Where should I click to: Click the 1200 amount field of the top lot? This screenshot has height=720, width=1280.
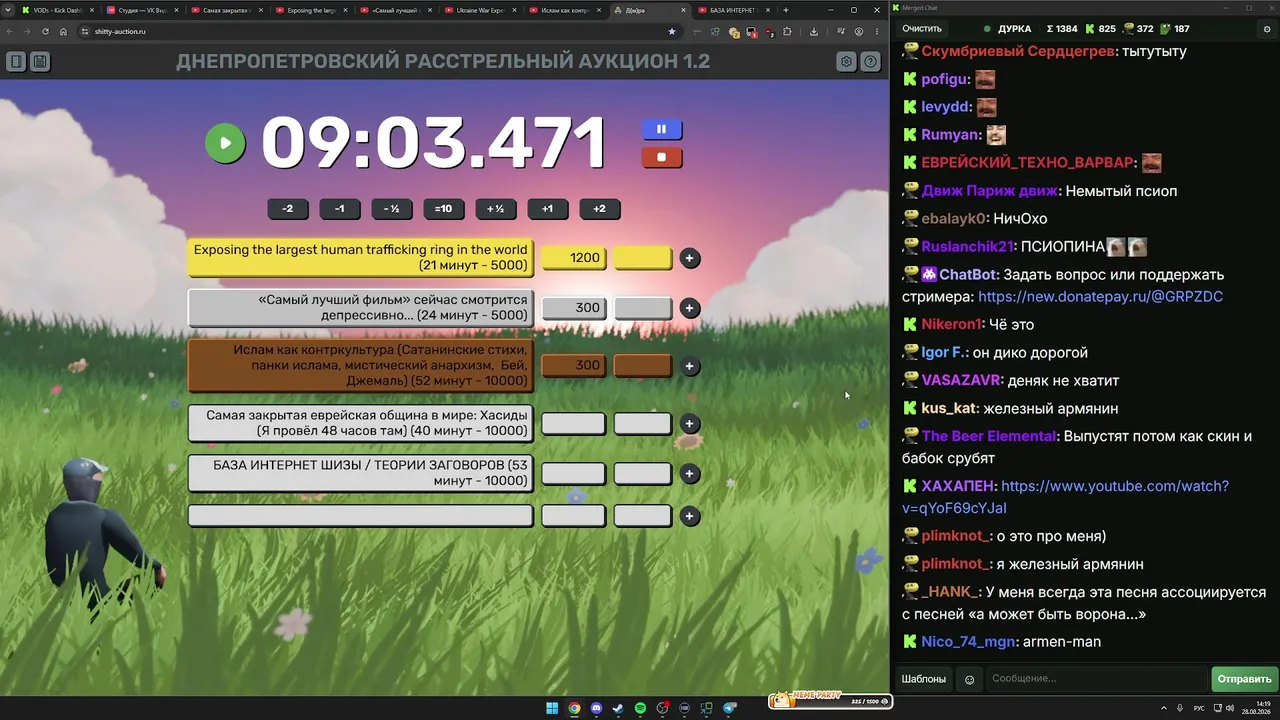(573, 258)
